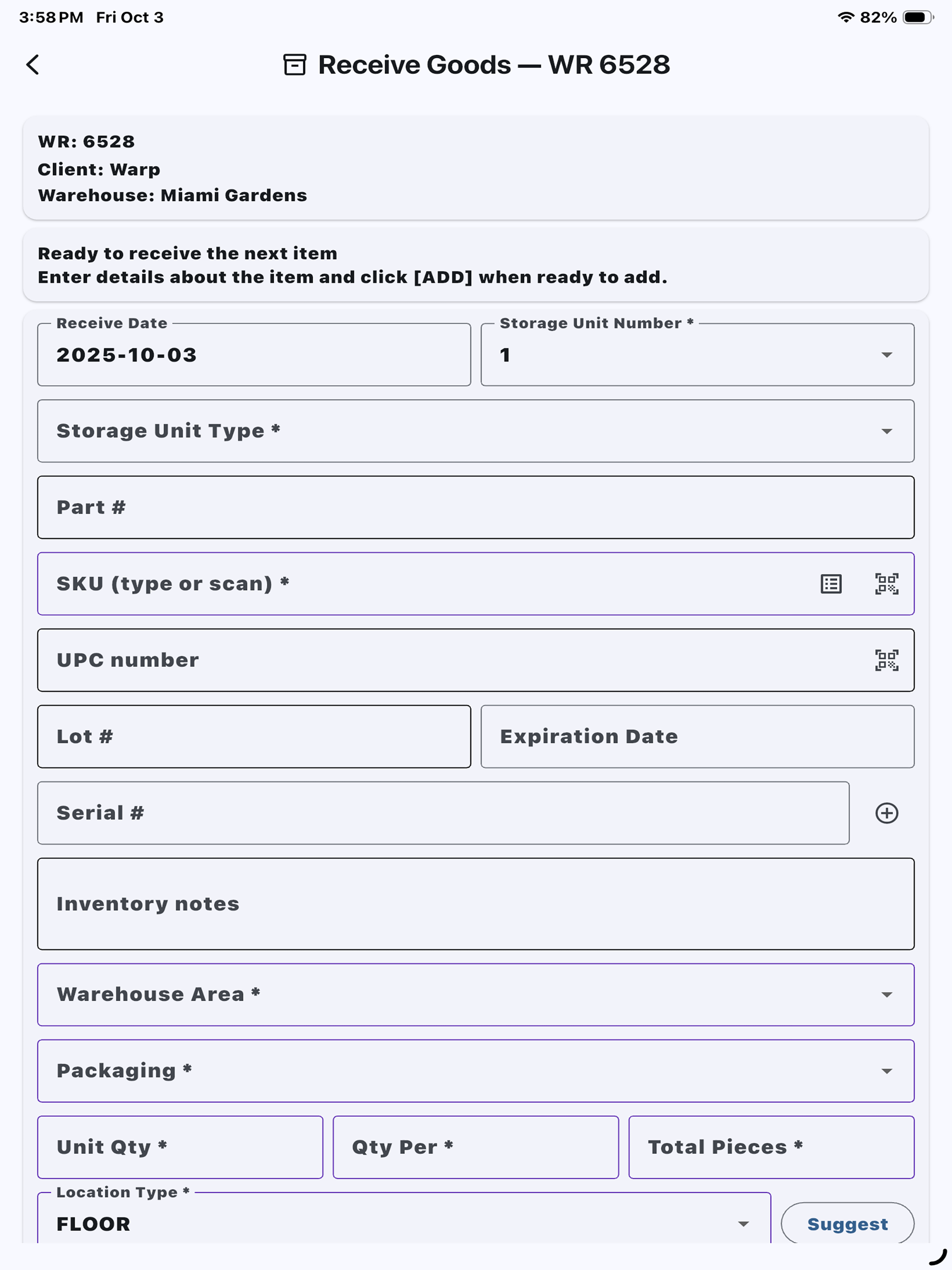
Task: Open SKU list lookup icon
Action: [x=831, y=584]
